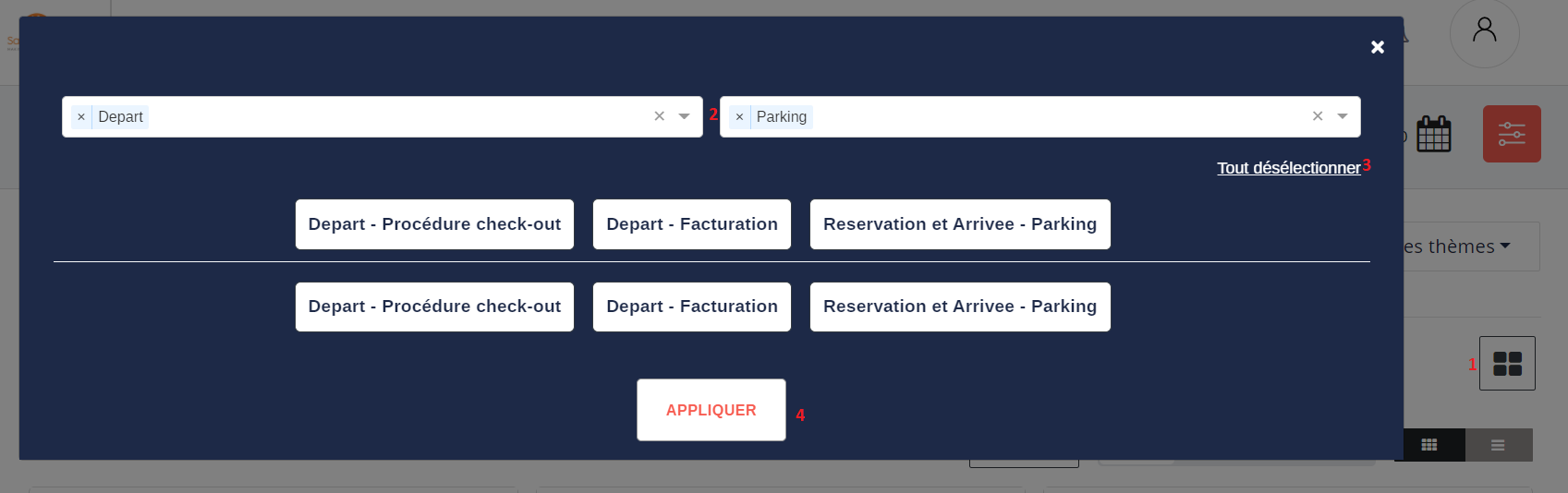Toggle upper Reservation et Arrivee - Parking chip
1568x493 pixels.
960,224
